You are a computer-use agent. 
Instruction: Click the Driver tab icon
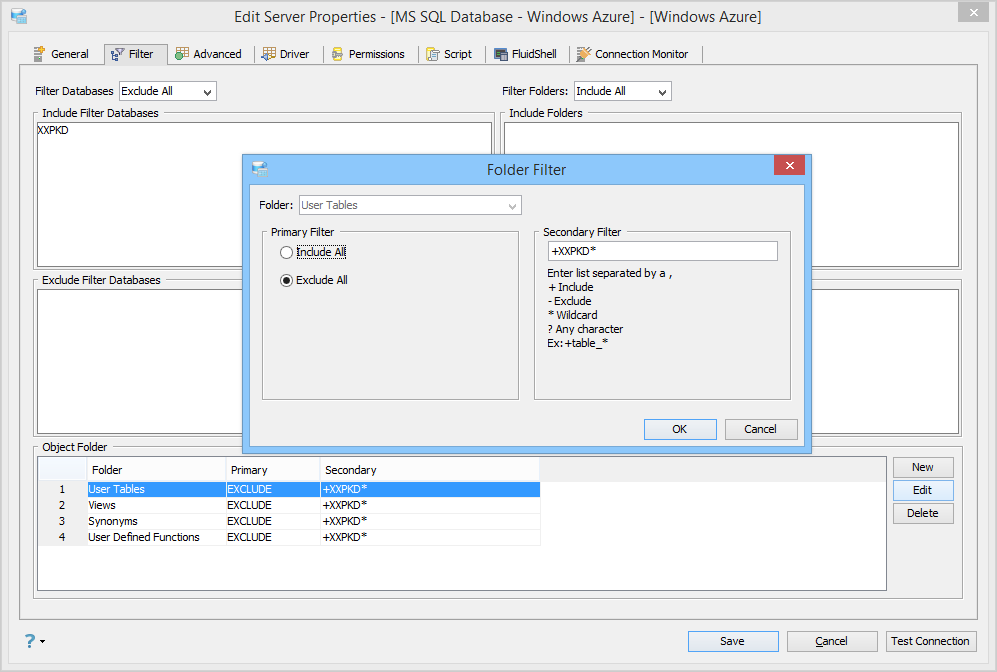click(269, 54)
